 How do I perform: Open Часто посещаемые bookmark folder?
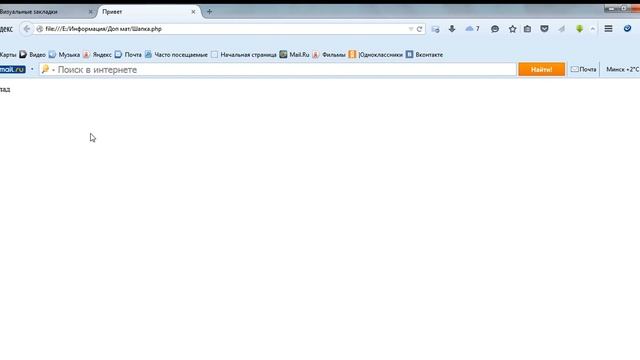pyautogui.click(x=176, y=55)
